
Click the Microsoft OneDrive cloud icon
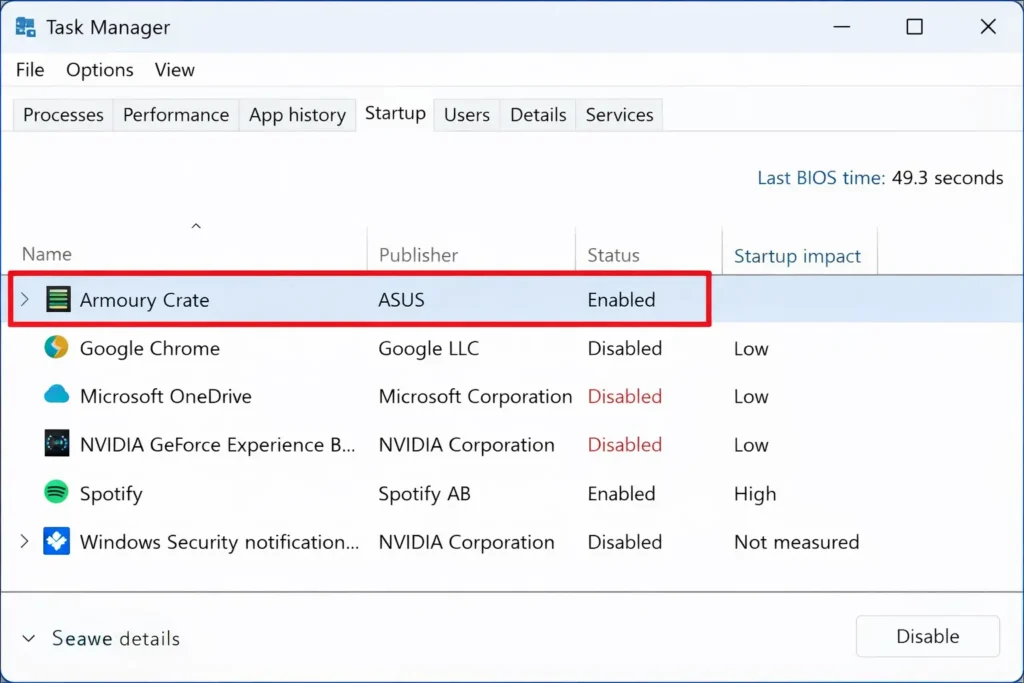57,396
